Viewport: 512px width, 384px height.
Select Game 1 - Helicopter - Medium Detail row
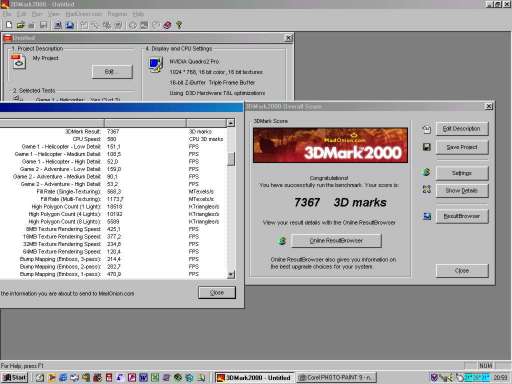click(113, 154)
